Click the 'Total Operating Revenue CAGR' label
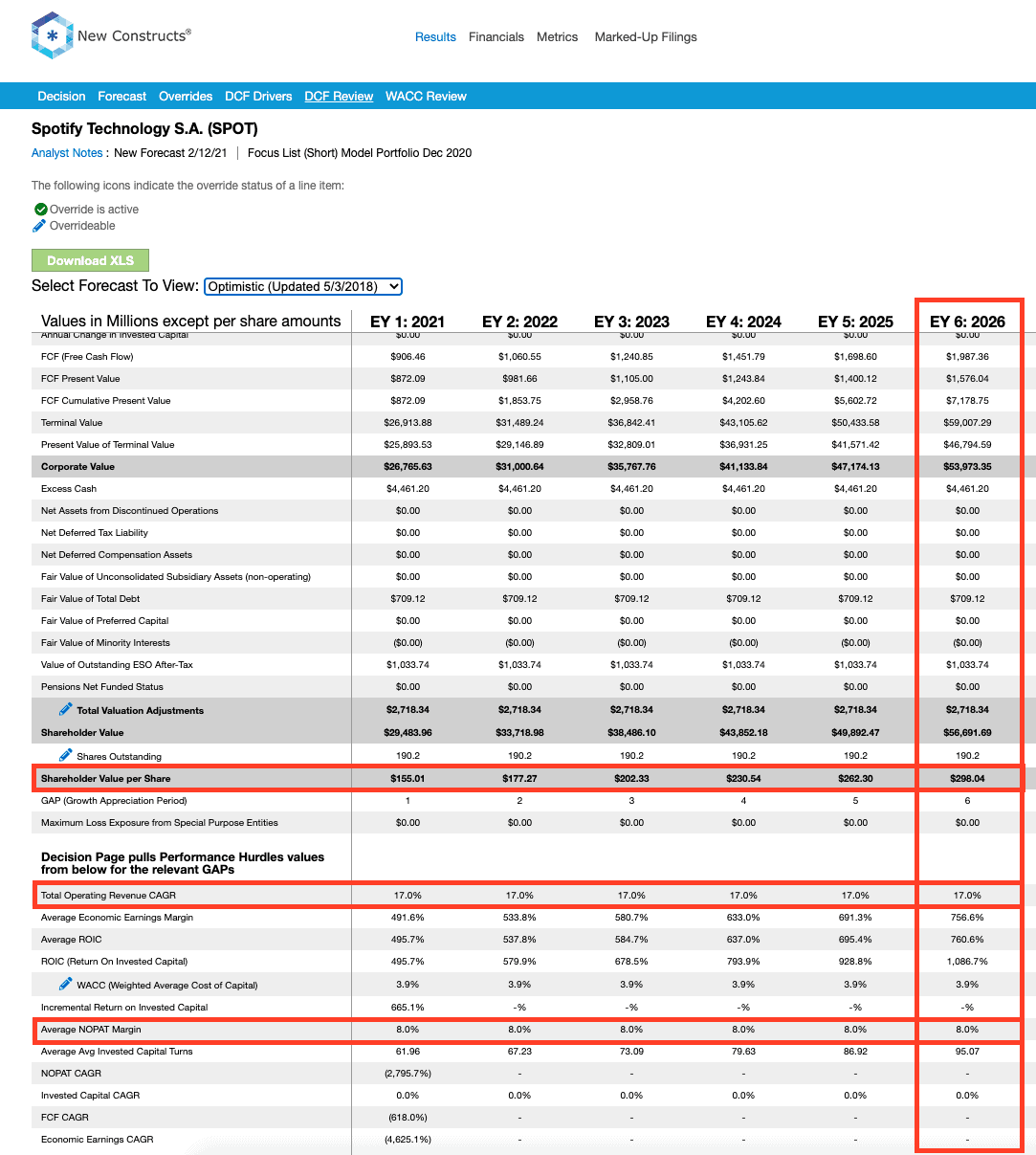Screen dimensions: 1036x1155 point(108,896)
